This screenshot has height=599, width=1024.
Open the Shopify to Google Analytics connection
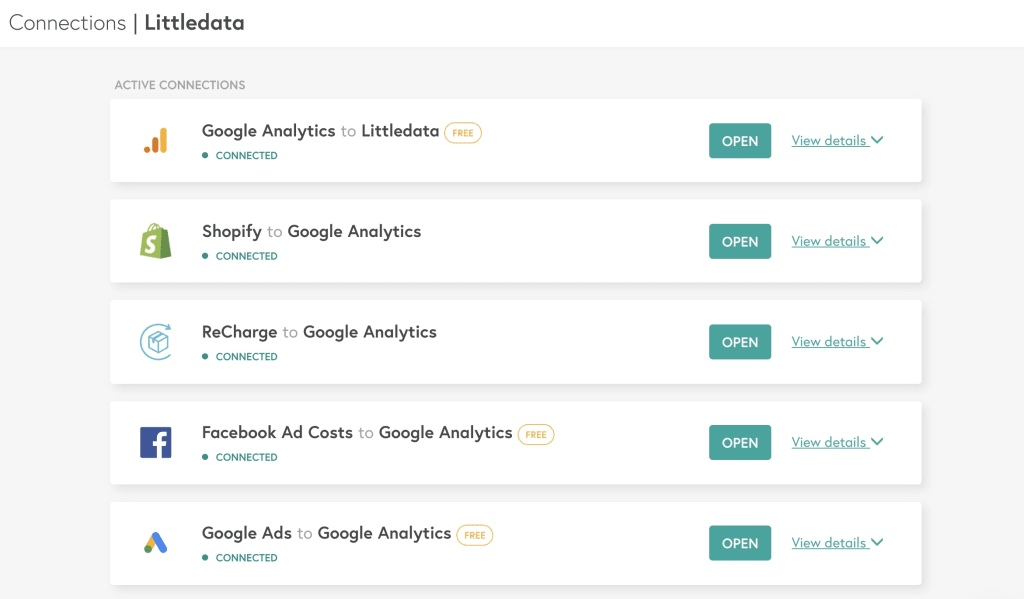[x=740, y=241]
